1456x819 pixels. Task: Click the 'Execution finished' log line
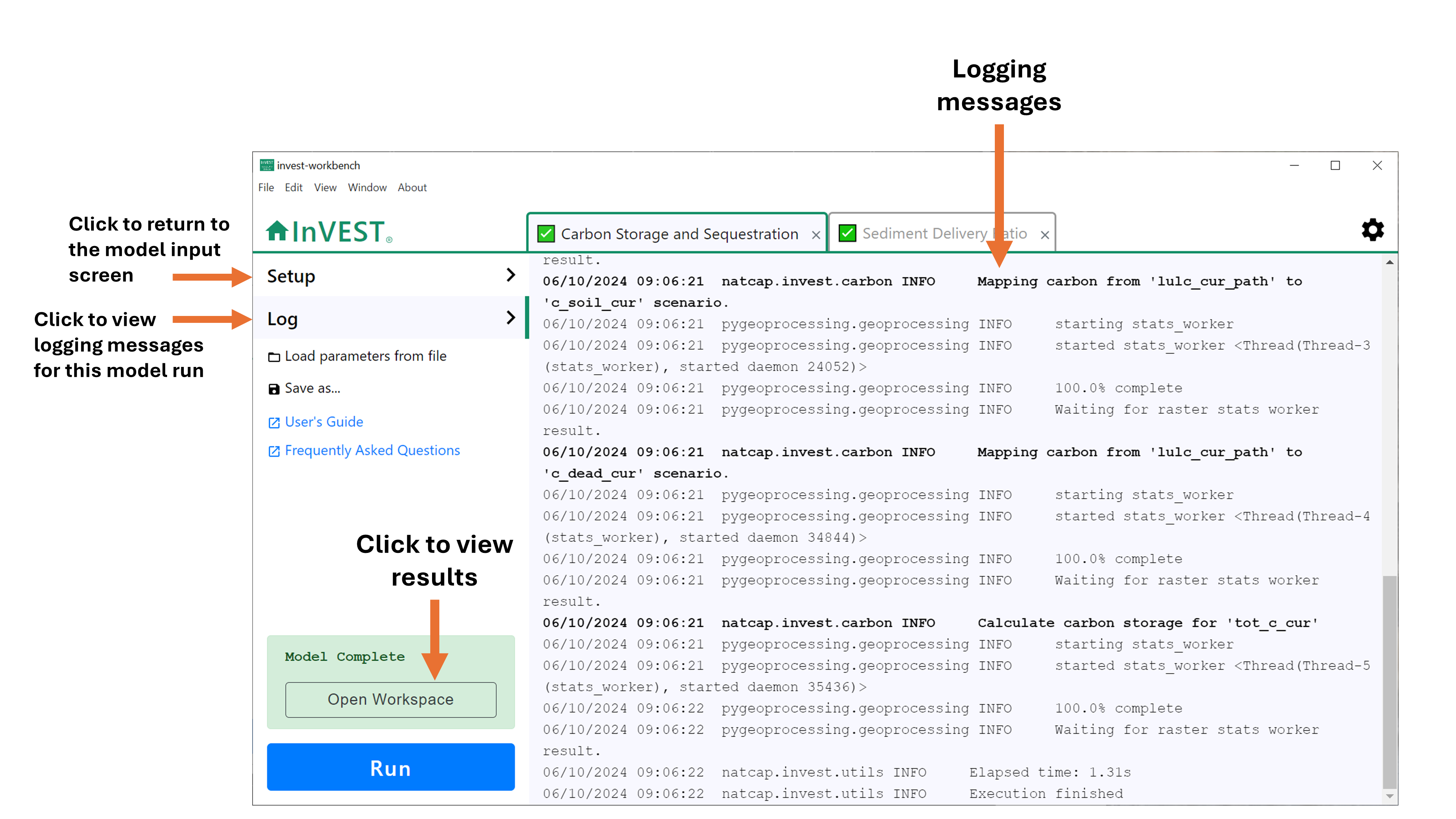point(833,794)
